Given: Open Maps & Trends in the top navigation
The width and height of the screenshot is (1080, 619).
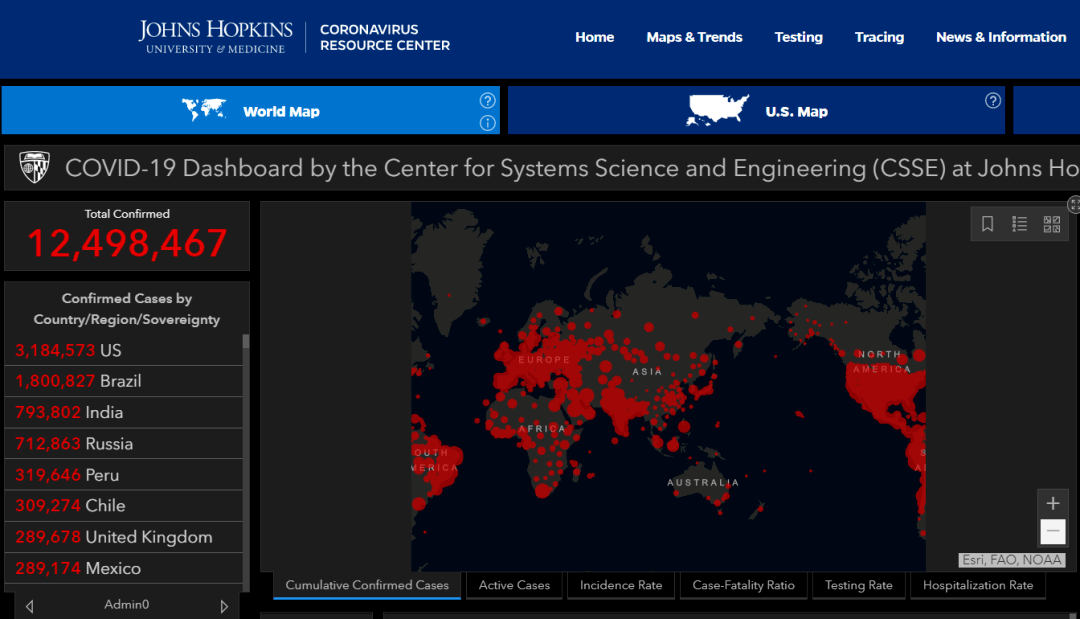Looking at the screenshot, I should (x=694, y=37).
